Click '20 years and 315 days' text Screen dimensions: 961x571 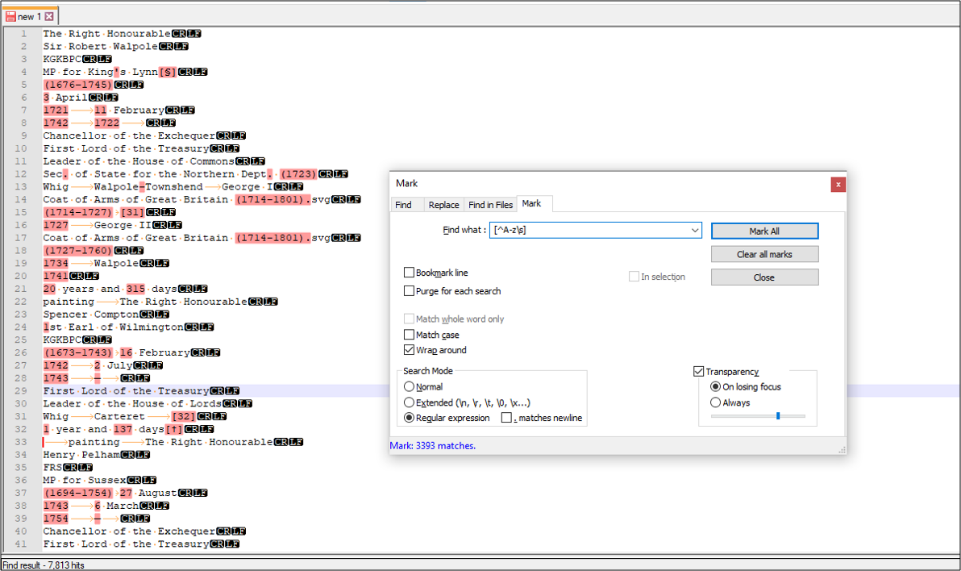110,289
